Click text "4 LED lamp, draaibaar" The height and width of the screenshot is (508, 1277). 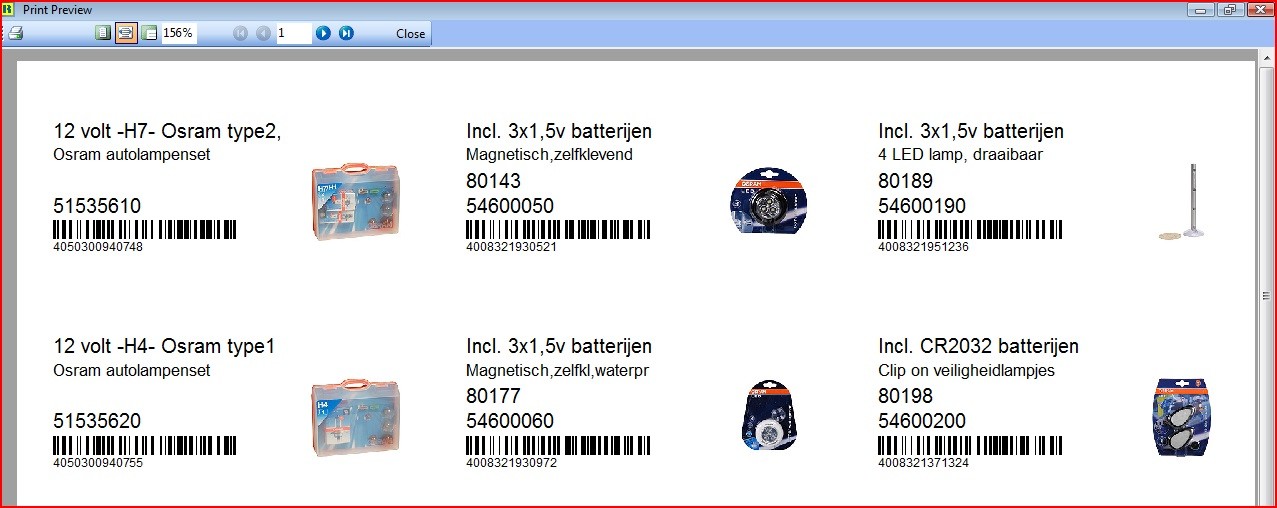pyautogui.click(x=960, y=155)
